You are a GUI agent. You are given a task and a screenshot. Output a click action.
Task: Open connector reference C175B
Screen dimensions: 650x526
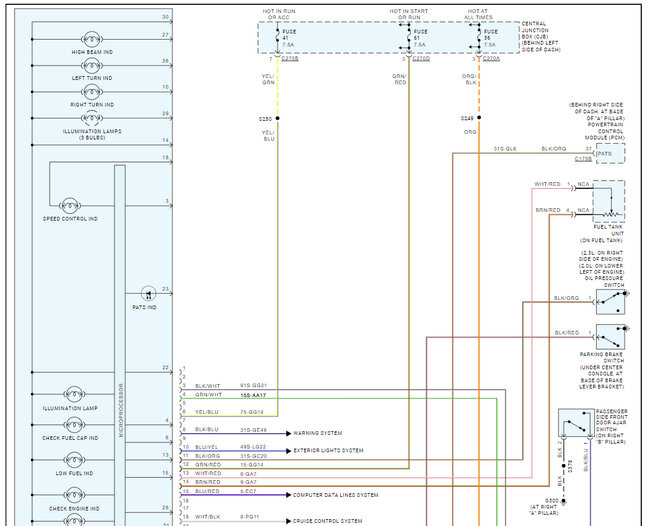pyautogui.click(x=583, y=159)
